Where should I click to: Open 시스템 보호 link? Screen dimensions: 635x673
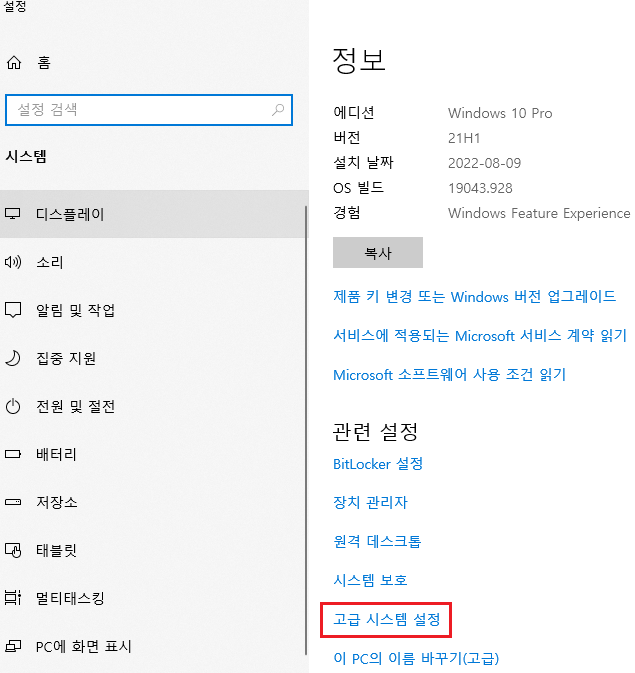370,580
